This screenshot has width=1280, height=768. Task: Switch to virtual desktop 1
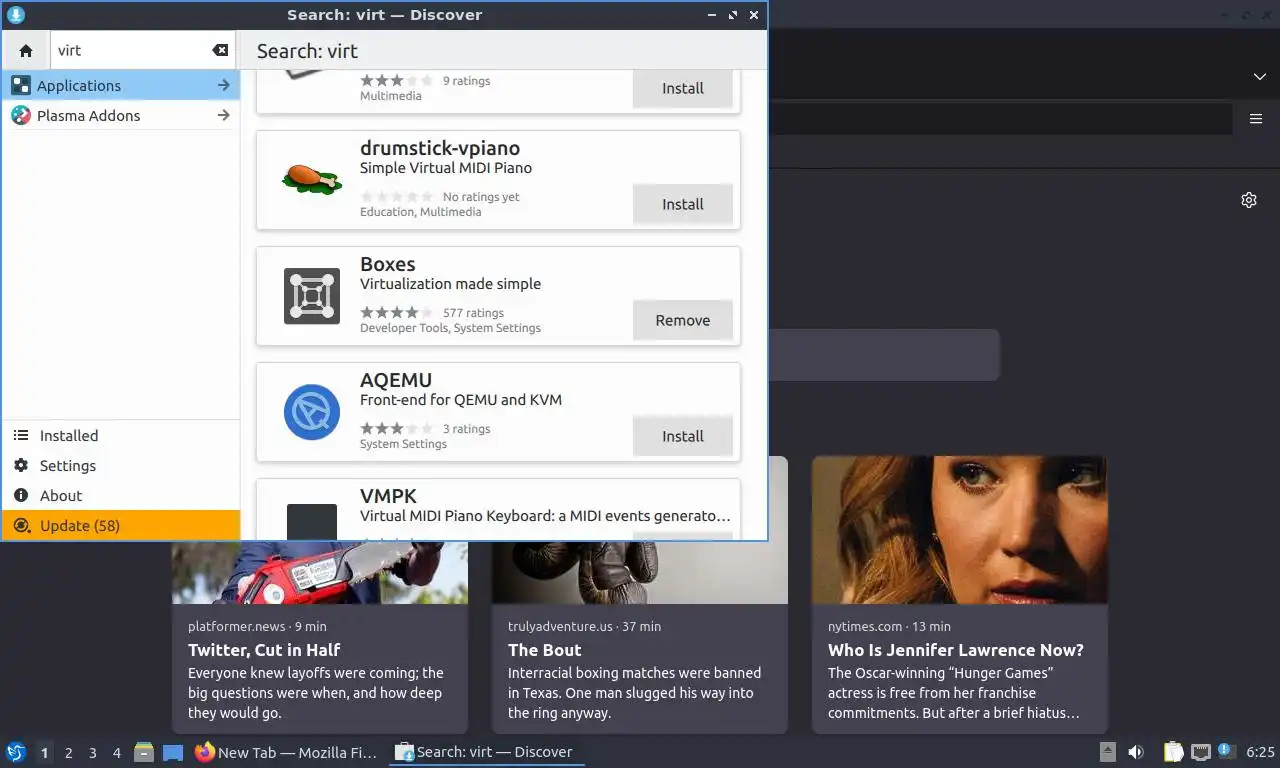[44, 752]
